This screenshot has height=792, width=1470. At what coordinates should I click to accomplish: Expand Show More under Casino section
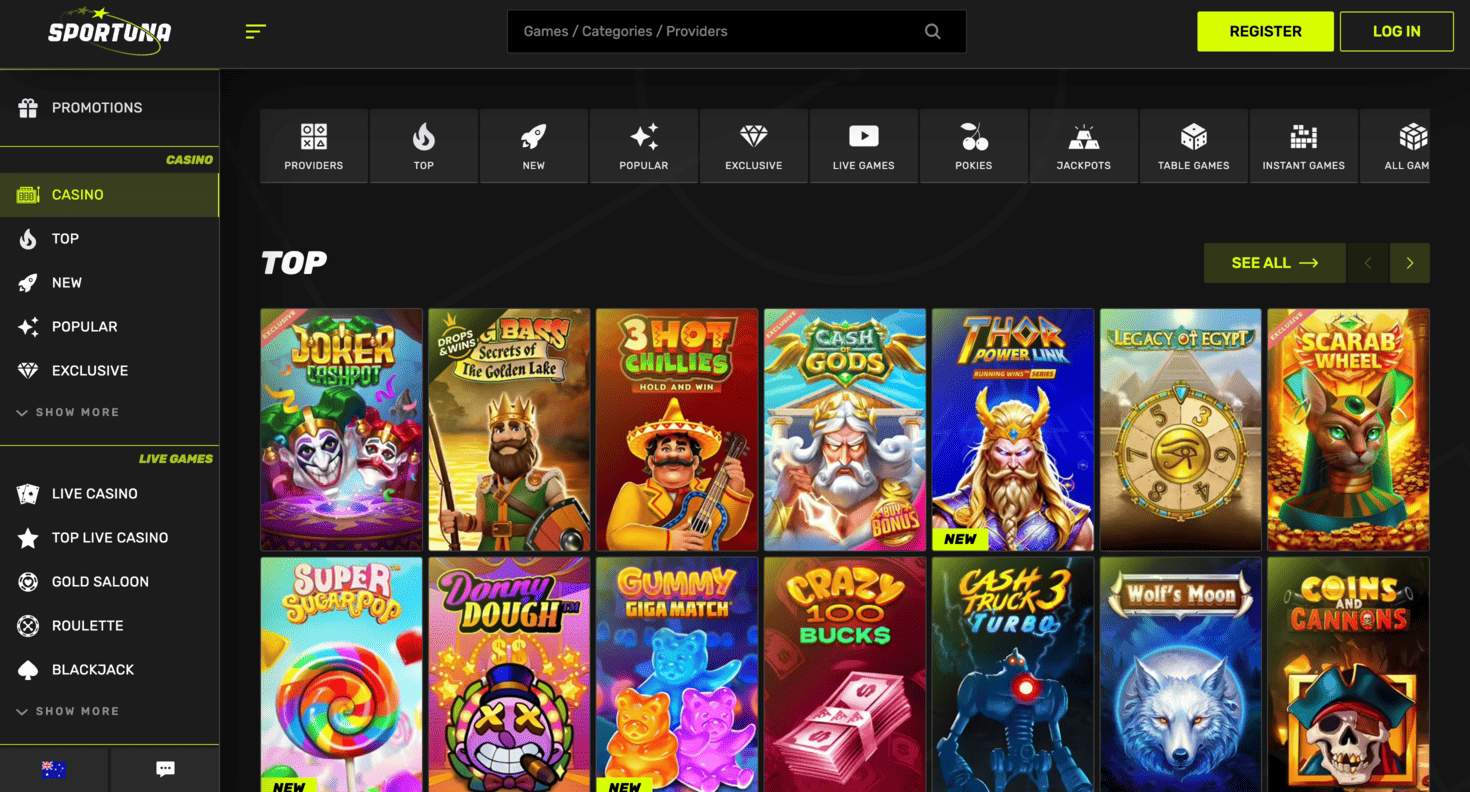pyautogui.click(x=68, y=412)
